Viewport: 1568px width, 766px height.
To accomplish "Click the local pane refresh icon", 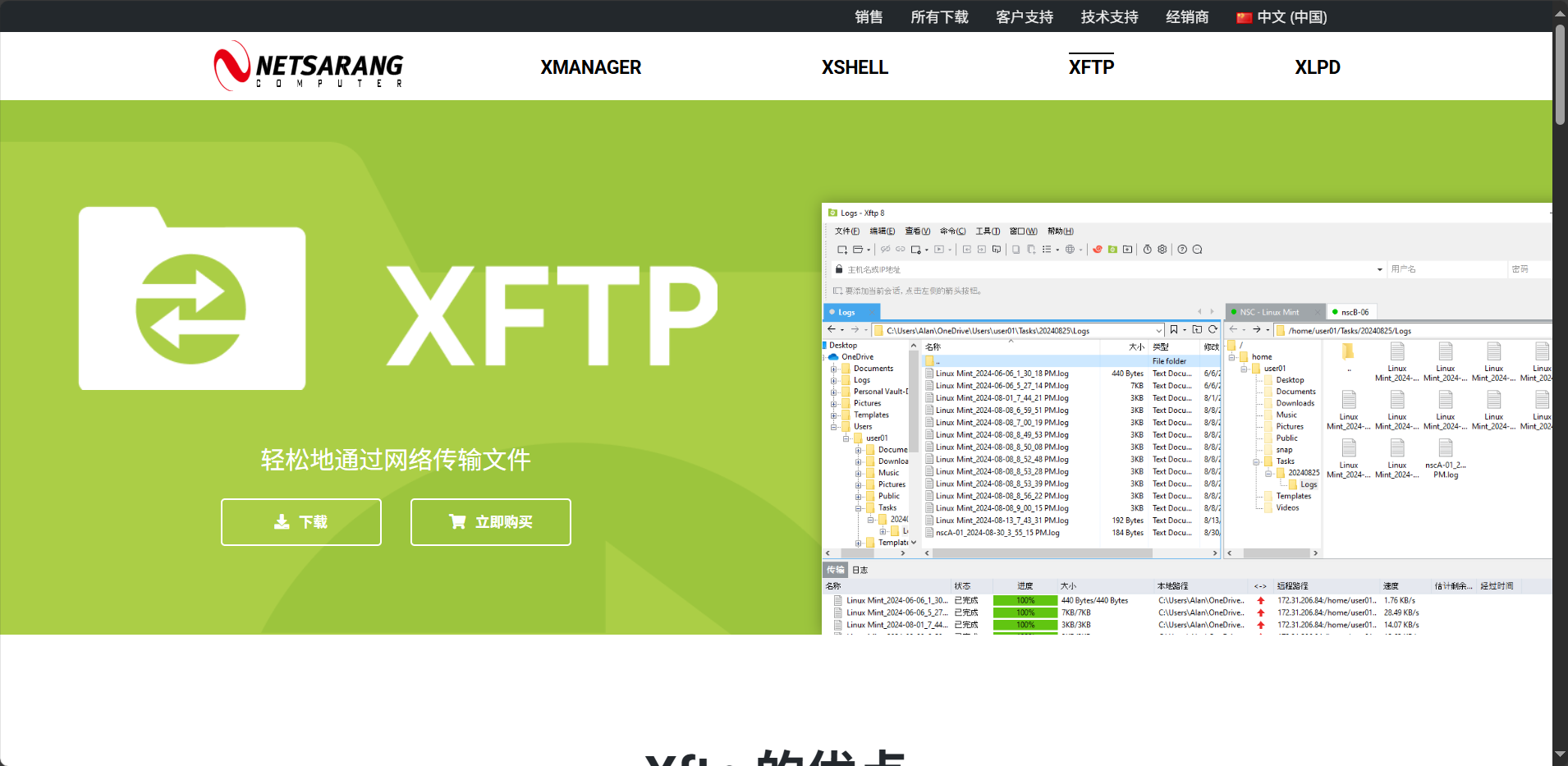I will (1213, 330).
